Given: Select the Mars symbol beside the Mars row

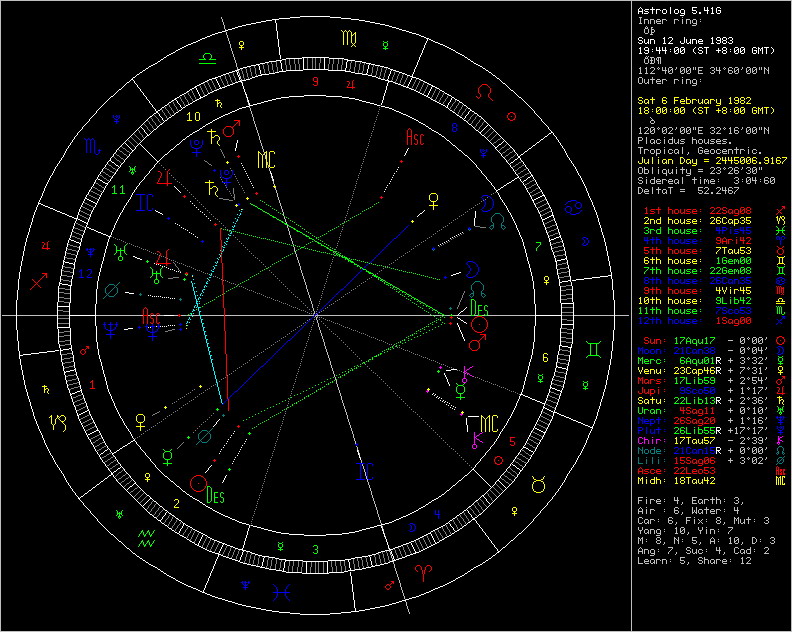Looking at the screenshot, I should 784,381.
